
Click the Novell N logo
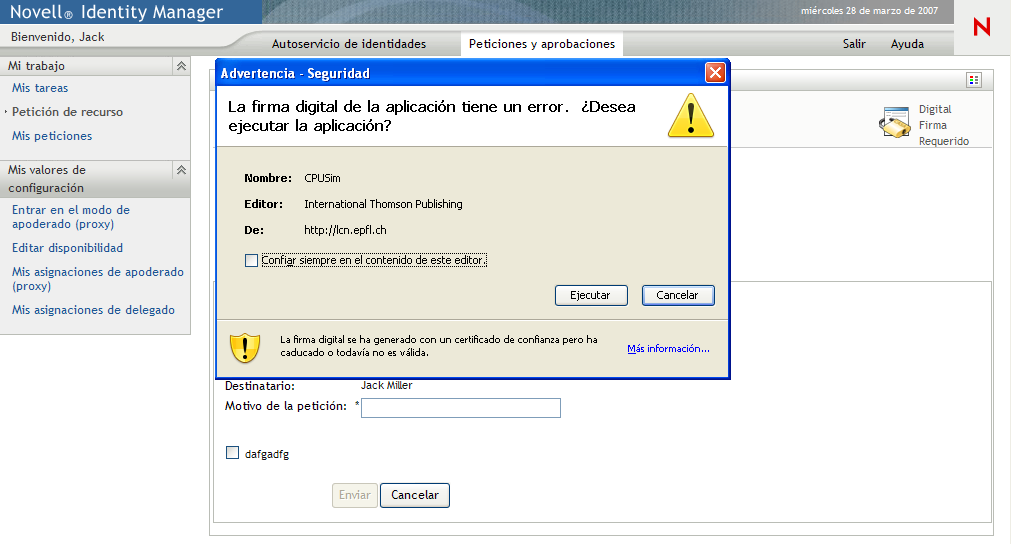click(x=981, y=27)
